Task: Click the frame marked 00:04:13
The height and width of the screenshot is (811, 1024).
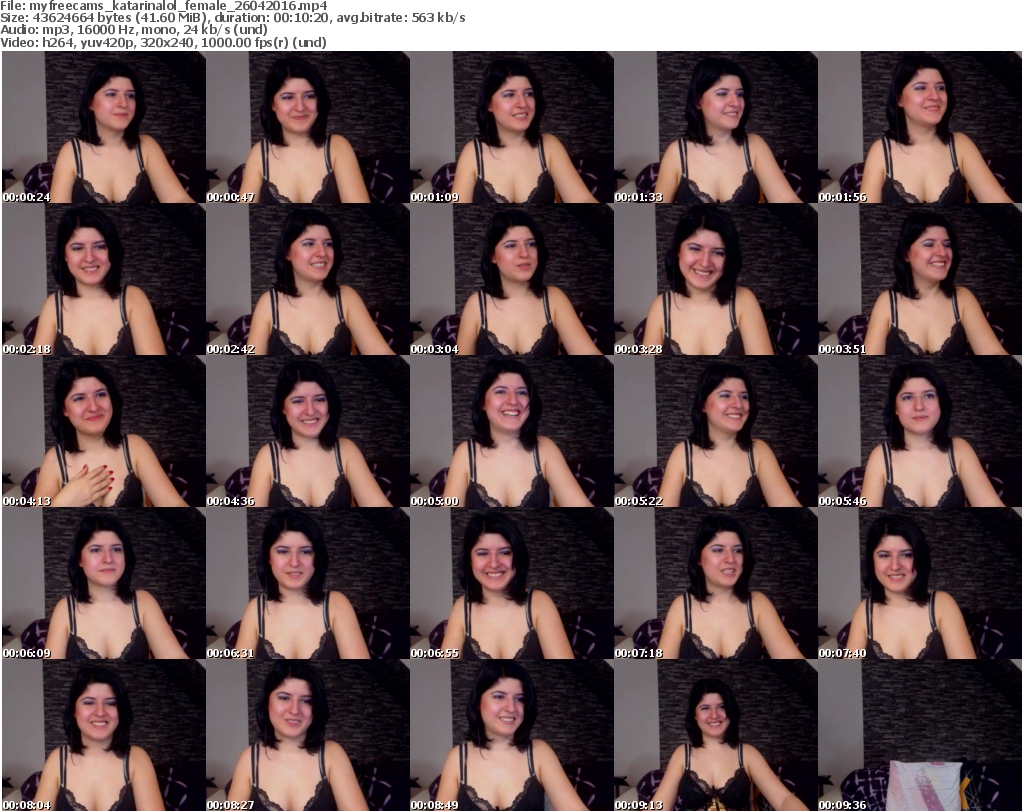Action: [104, 432]
